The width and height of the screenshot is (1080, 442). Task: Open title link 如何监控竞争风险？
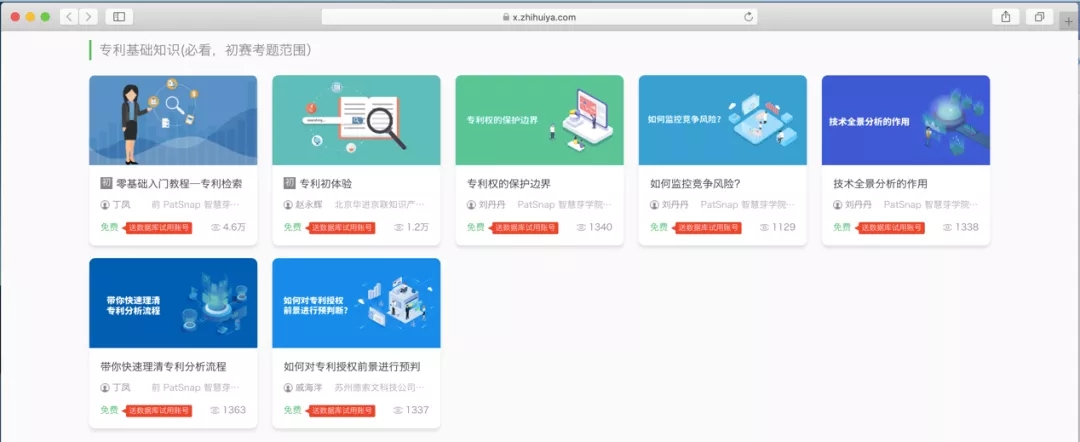click(695, 184)
